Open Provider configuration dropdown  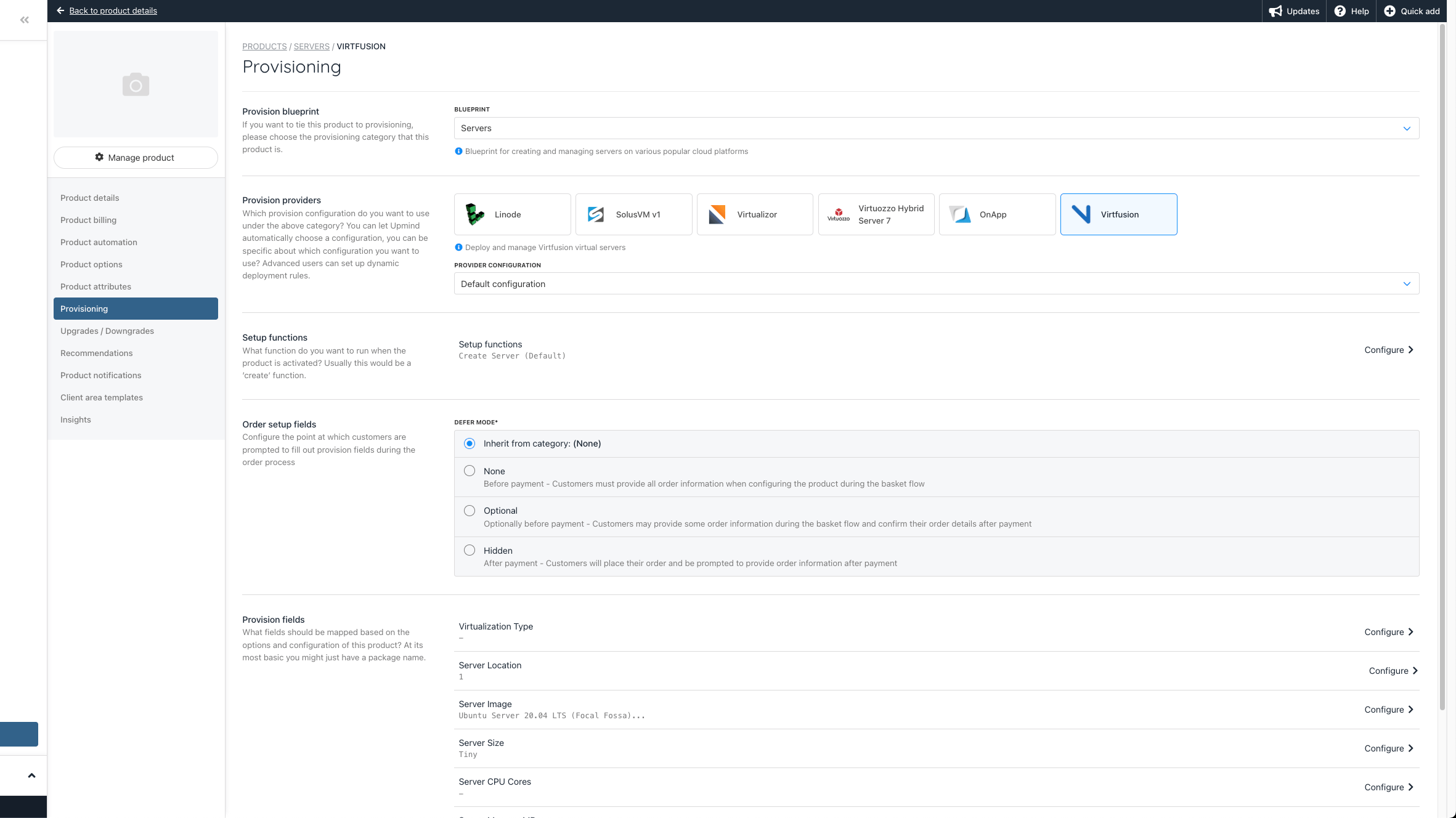937,283
